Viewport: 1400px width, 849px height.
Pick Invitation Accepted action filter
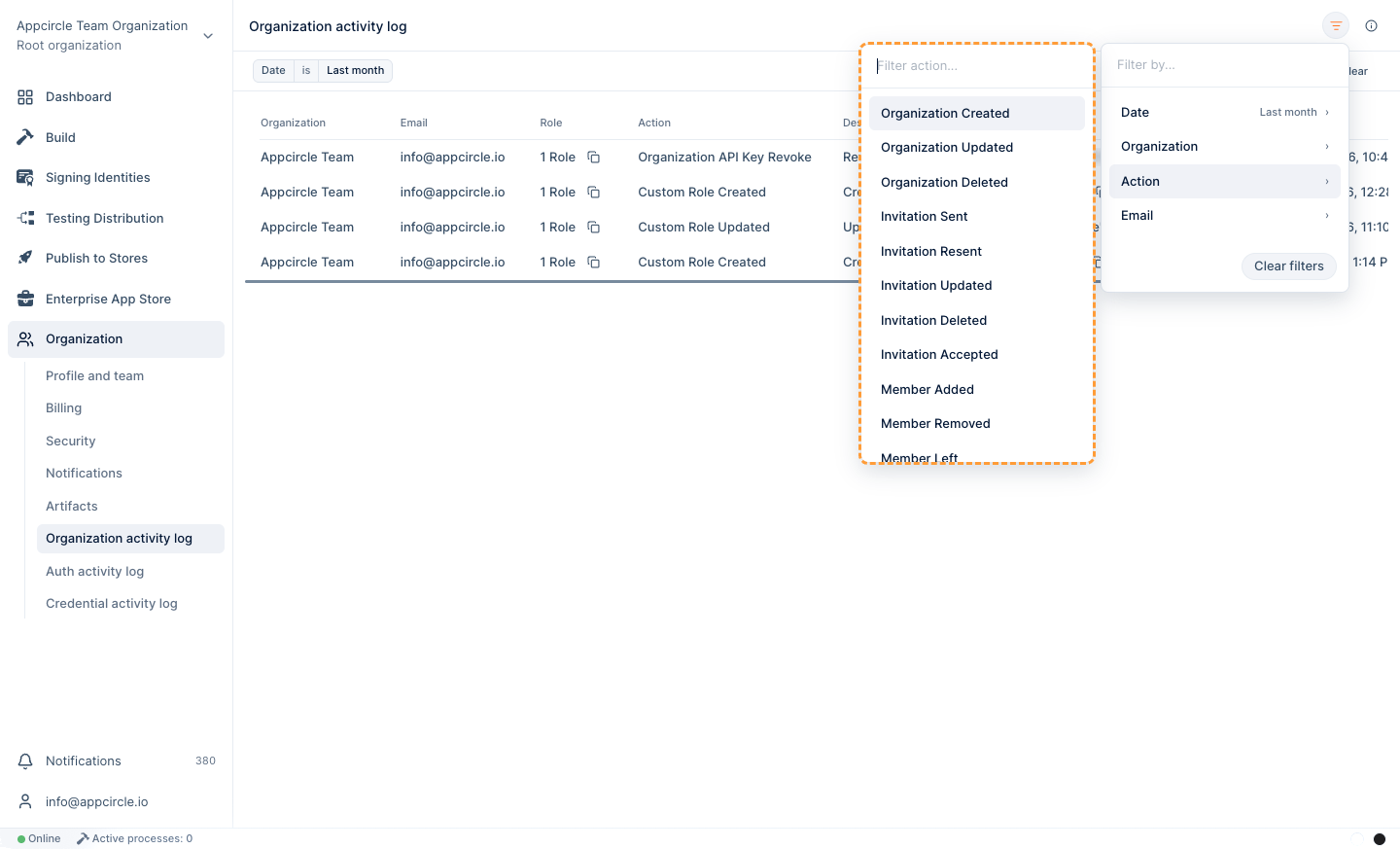tap(977, 355)
